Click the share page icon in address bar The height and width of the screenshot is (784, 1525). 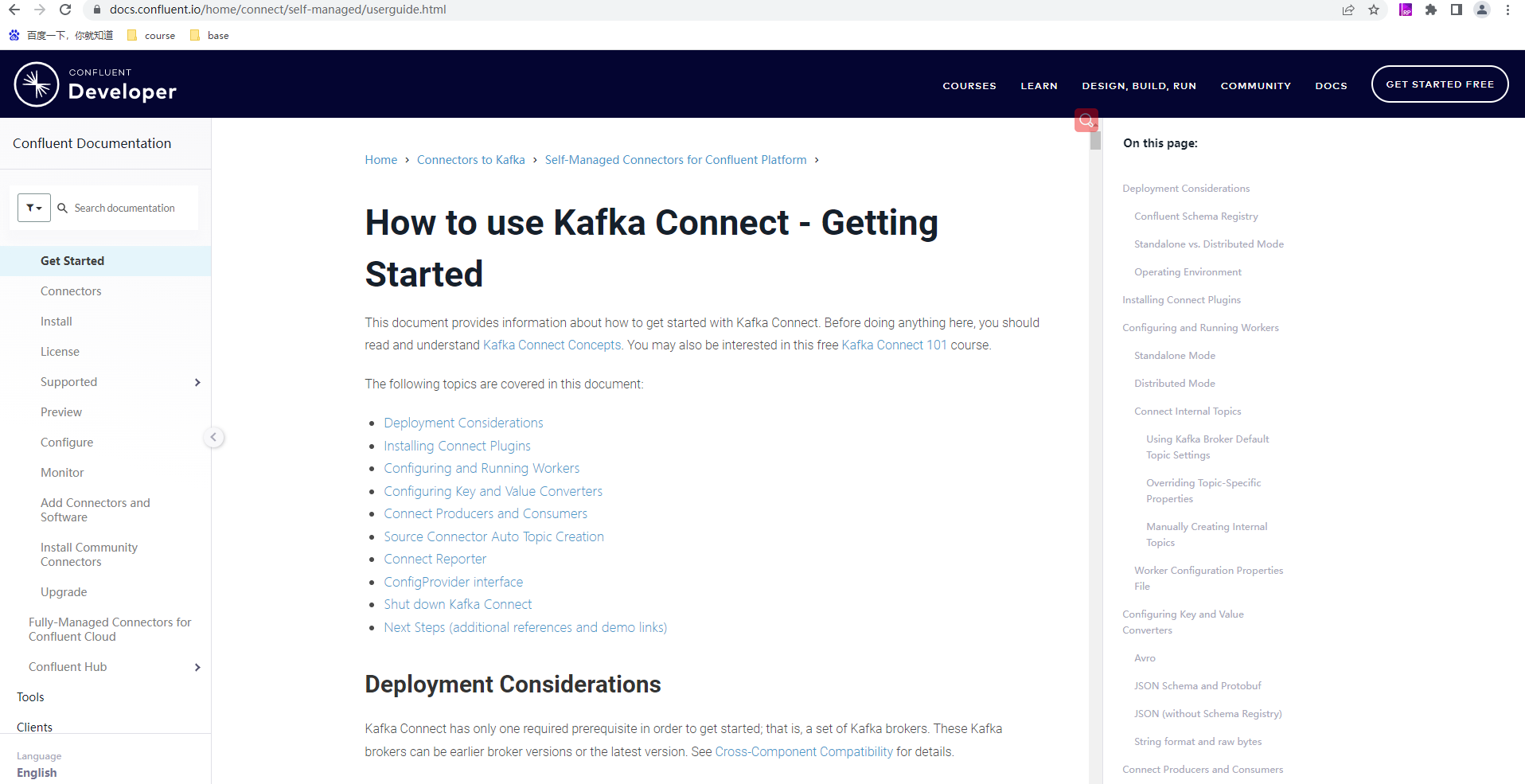point(1348,10)
